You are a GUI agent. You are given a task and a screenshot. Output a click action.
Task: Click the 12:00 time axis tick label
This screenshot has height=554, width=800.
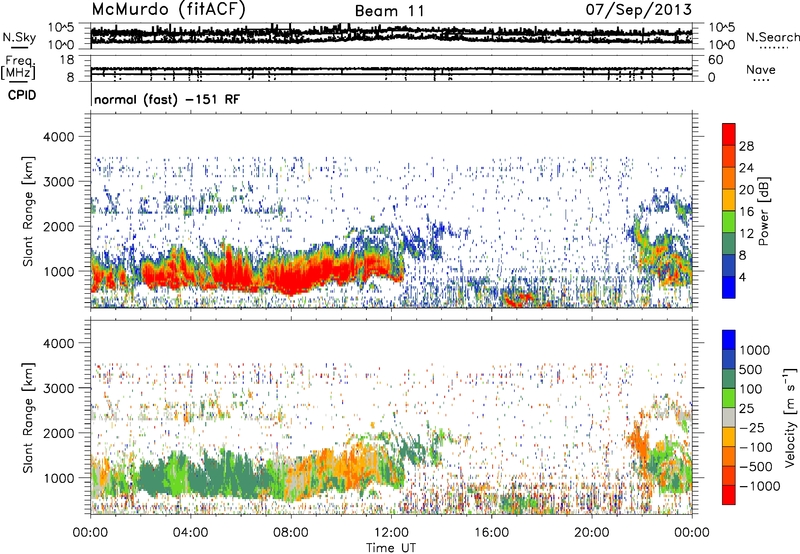391,533
